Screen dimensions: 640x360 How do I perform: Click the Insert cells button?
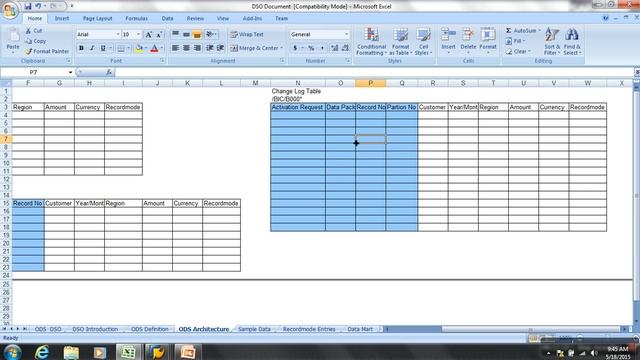448,42
